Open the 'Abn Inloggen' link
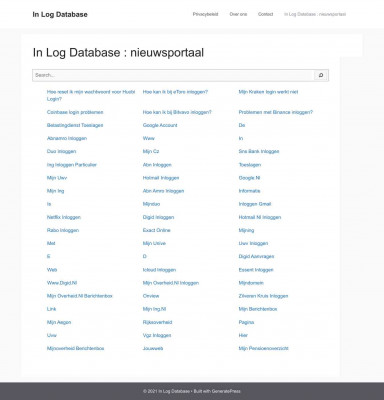 click(x=157, y=165)
